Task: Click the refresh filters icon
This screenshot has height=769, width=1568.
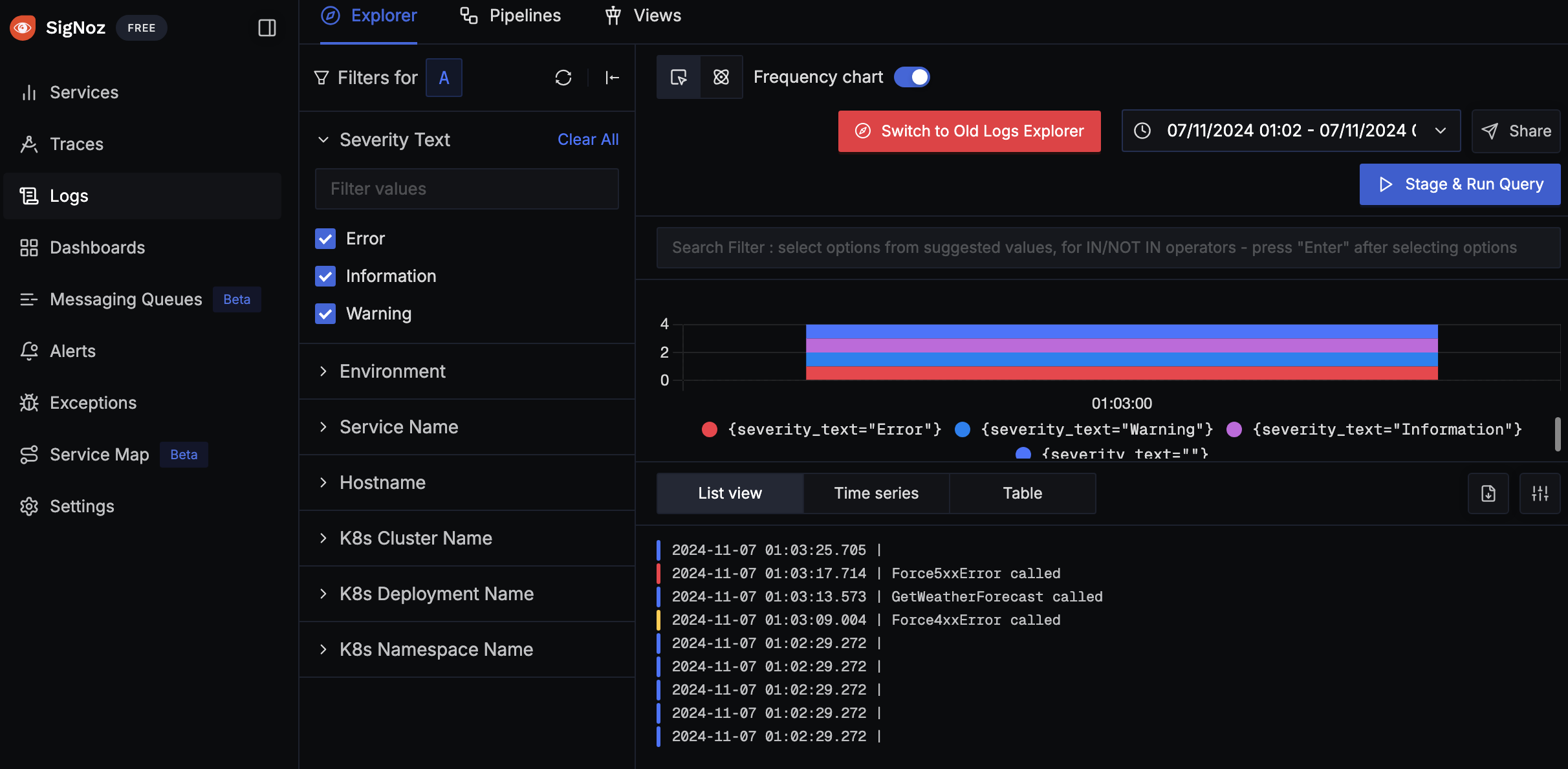Action: (563, 78)
